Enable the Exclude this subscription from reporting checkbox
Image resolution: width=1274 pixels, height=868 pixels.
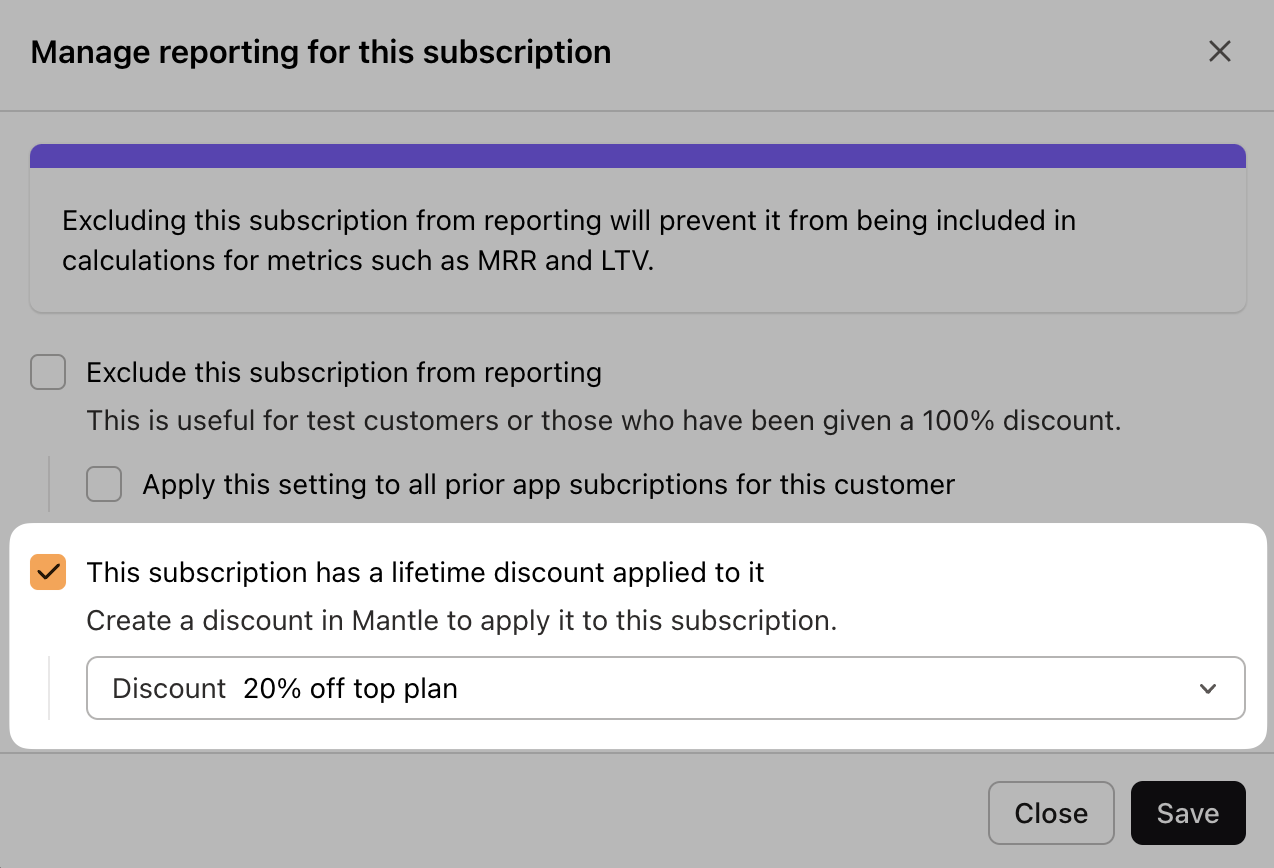(x=48, y=372)
